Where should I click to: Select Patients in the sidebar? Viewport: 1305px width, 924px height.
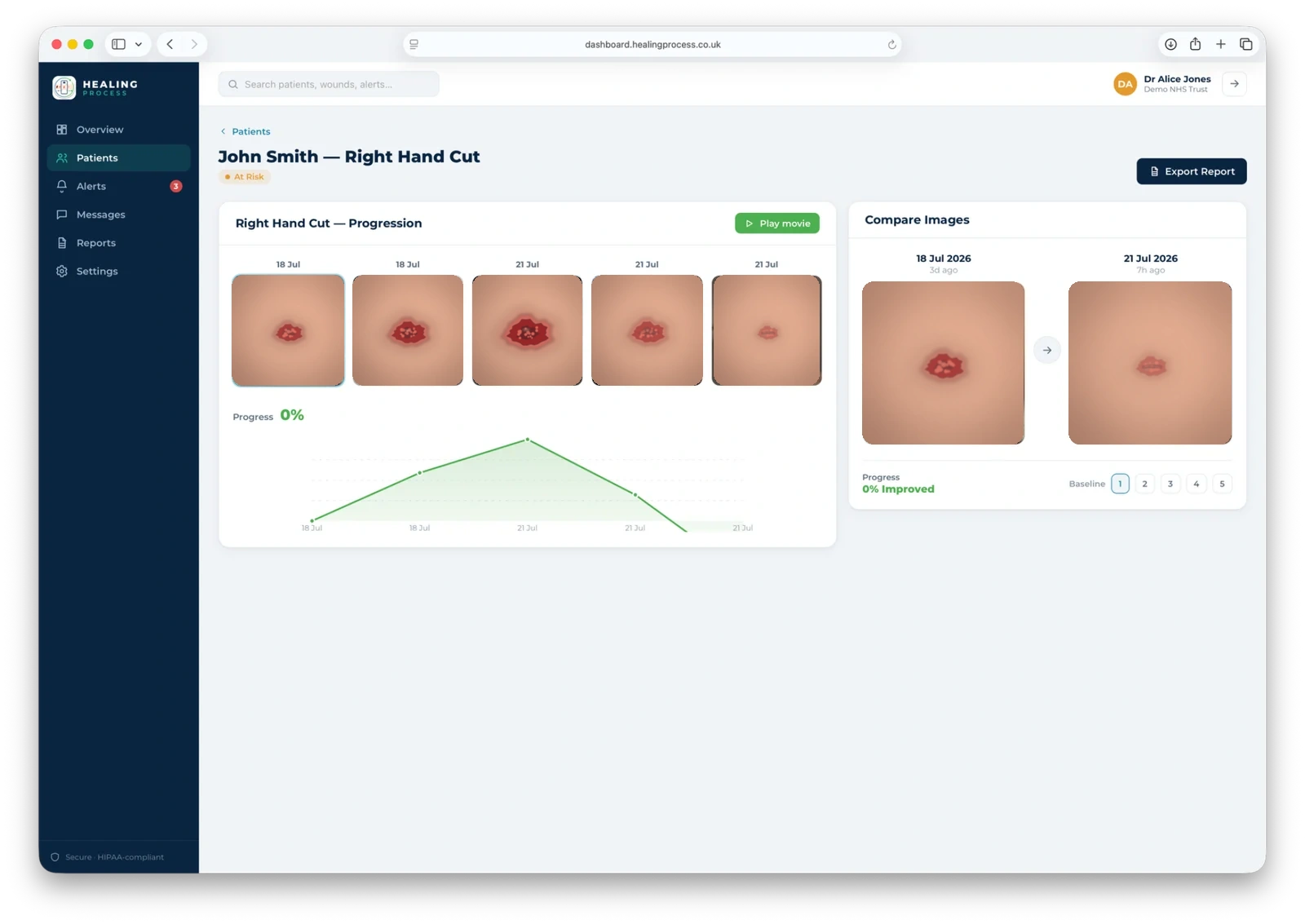click(118, 158)
